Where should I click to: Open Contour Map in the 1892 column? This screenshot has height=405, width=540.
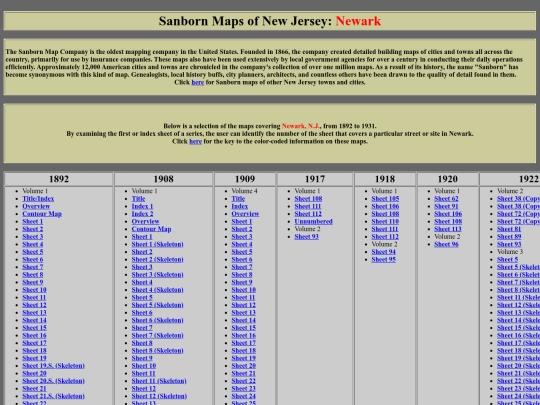[x=42, y=214]
